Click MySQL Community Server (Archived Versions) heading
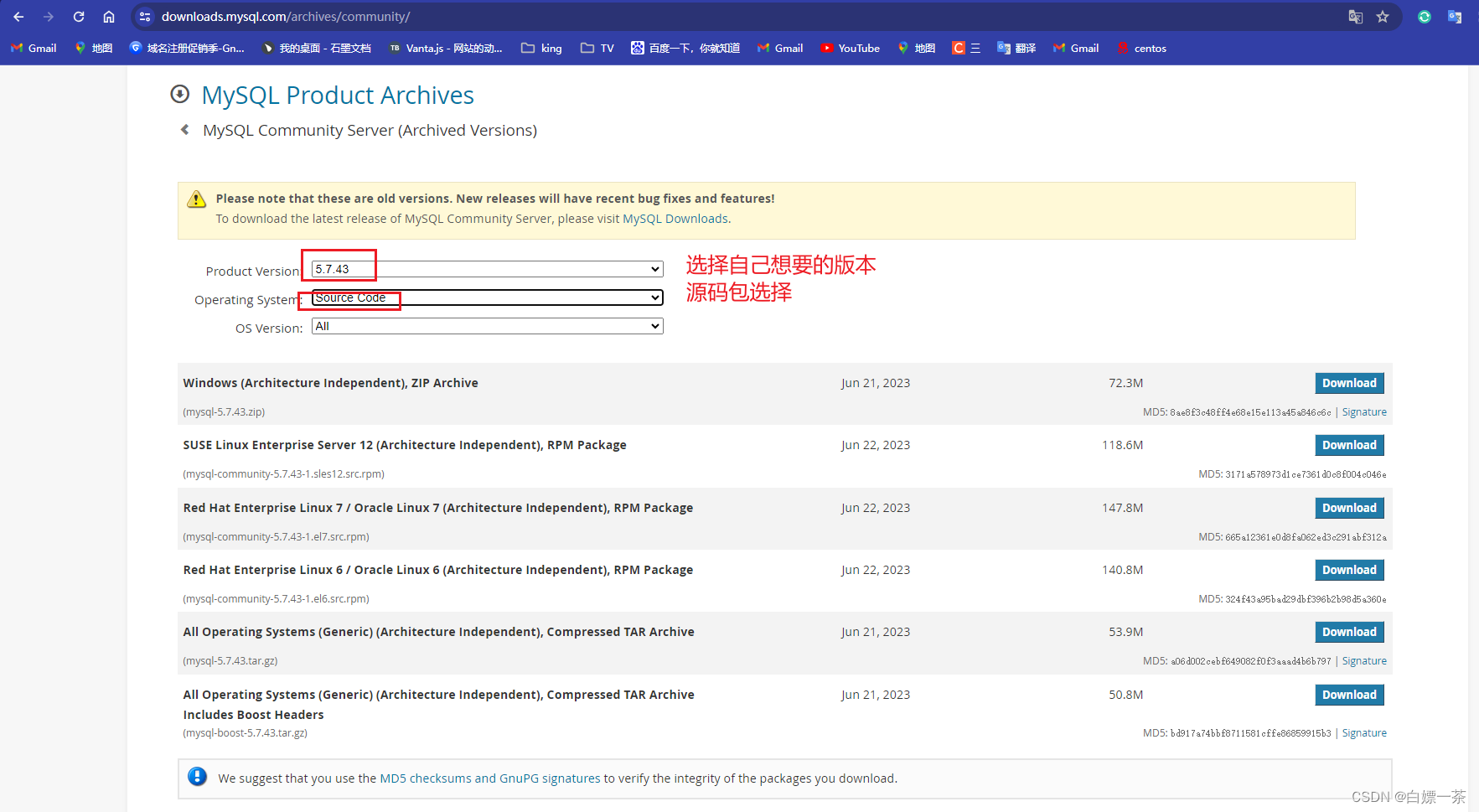Viewport: 1479px width, 812px height. pyautogui.click(x=370, y=130)
